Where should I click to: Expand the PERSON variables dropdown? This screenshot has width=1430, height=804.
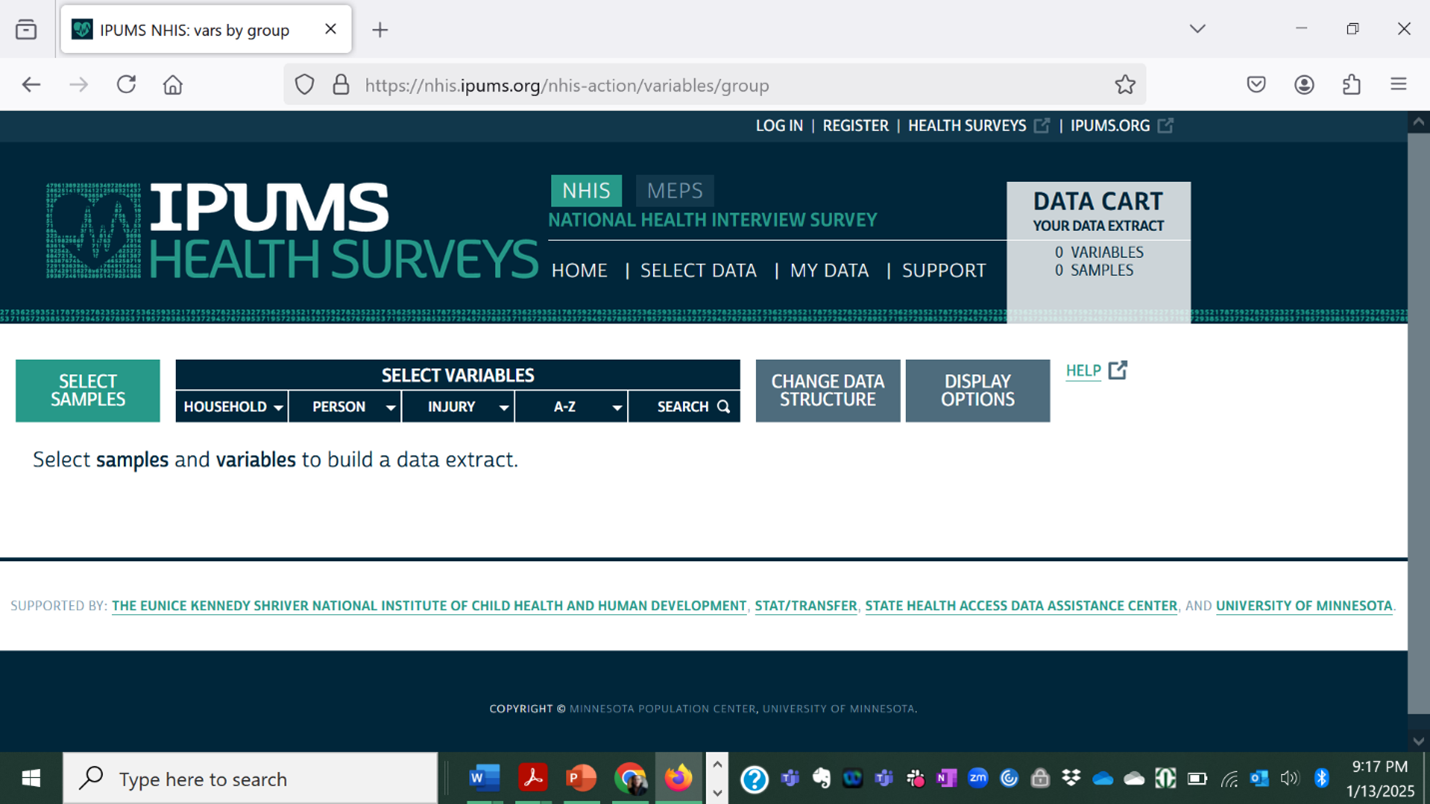[345, 407]
